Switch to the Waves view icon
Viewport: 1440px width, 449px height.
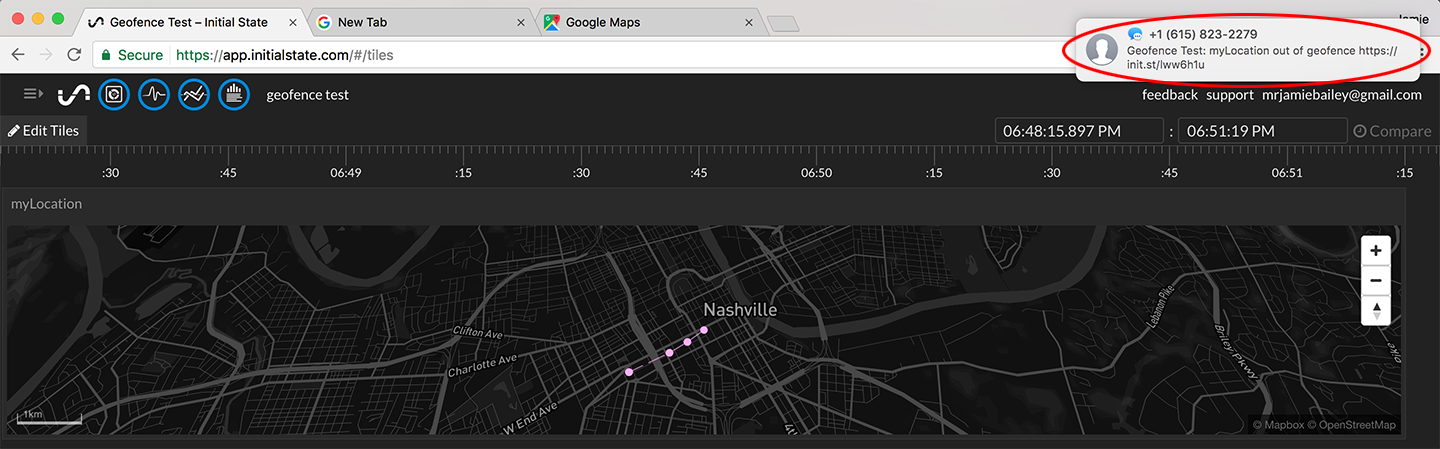click(154, 95)
